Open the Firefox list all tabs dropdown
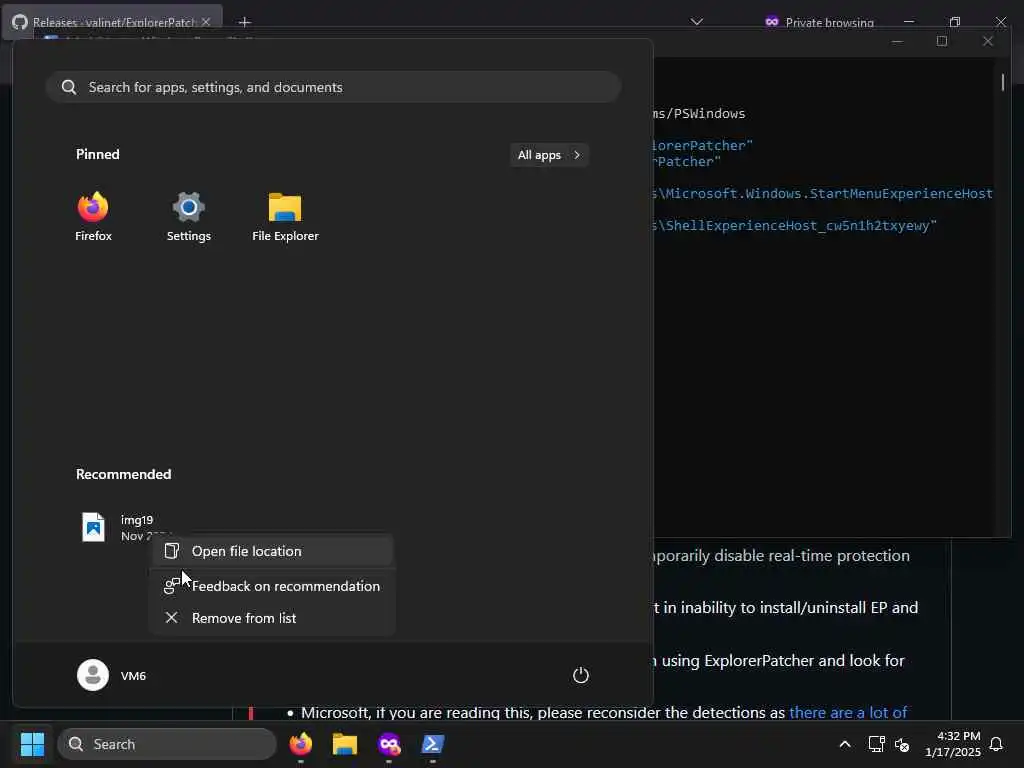1024x768 pixels. click(697, 22)
